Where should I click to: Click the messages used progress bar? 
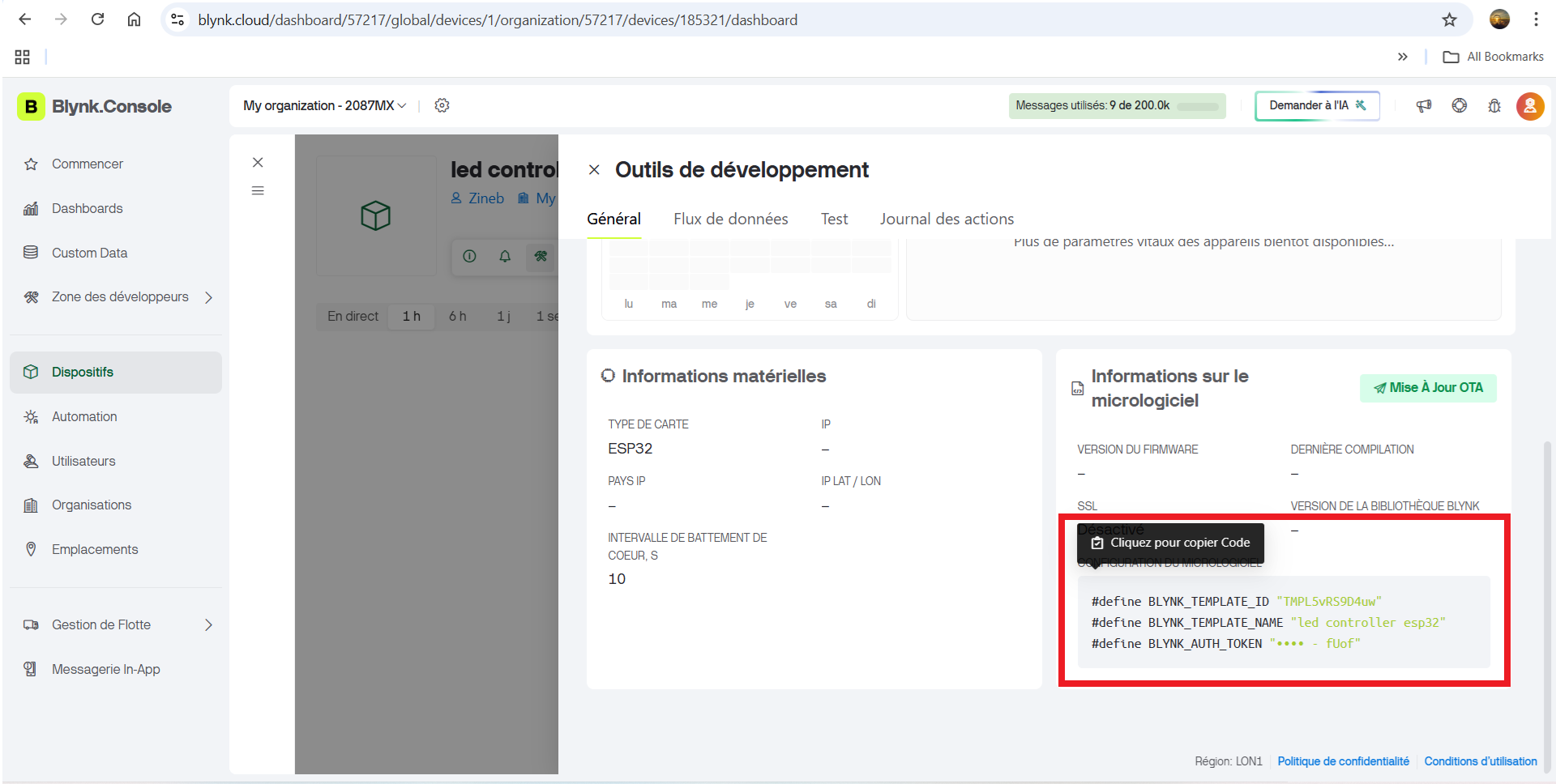pyautogui.click(x=1197, y=106)
